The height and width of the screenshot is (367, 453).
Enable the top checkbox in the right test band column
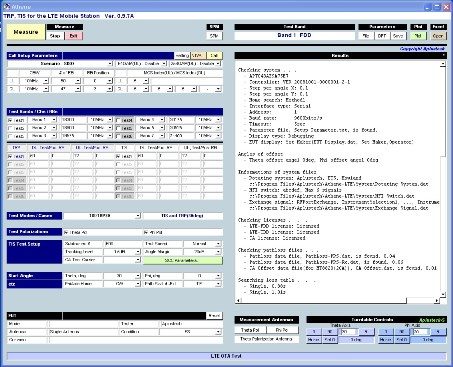(118, 120)
